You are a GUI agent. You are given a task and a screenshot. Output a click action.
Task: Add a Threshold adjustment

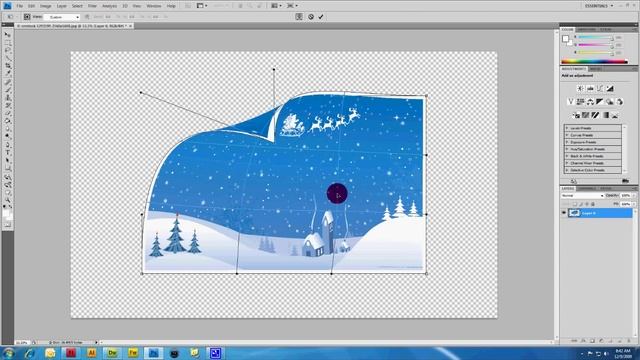click(x=596, y=116)
